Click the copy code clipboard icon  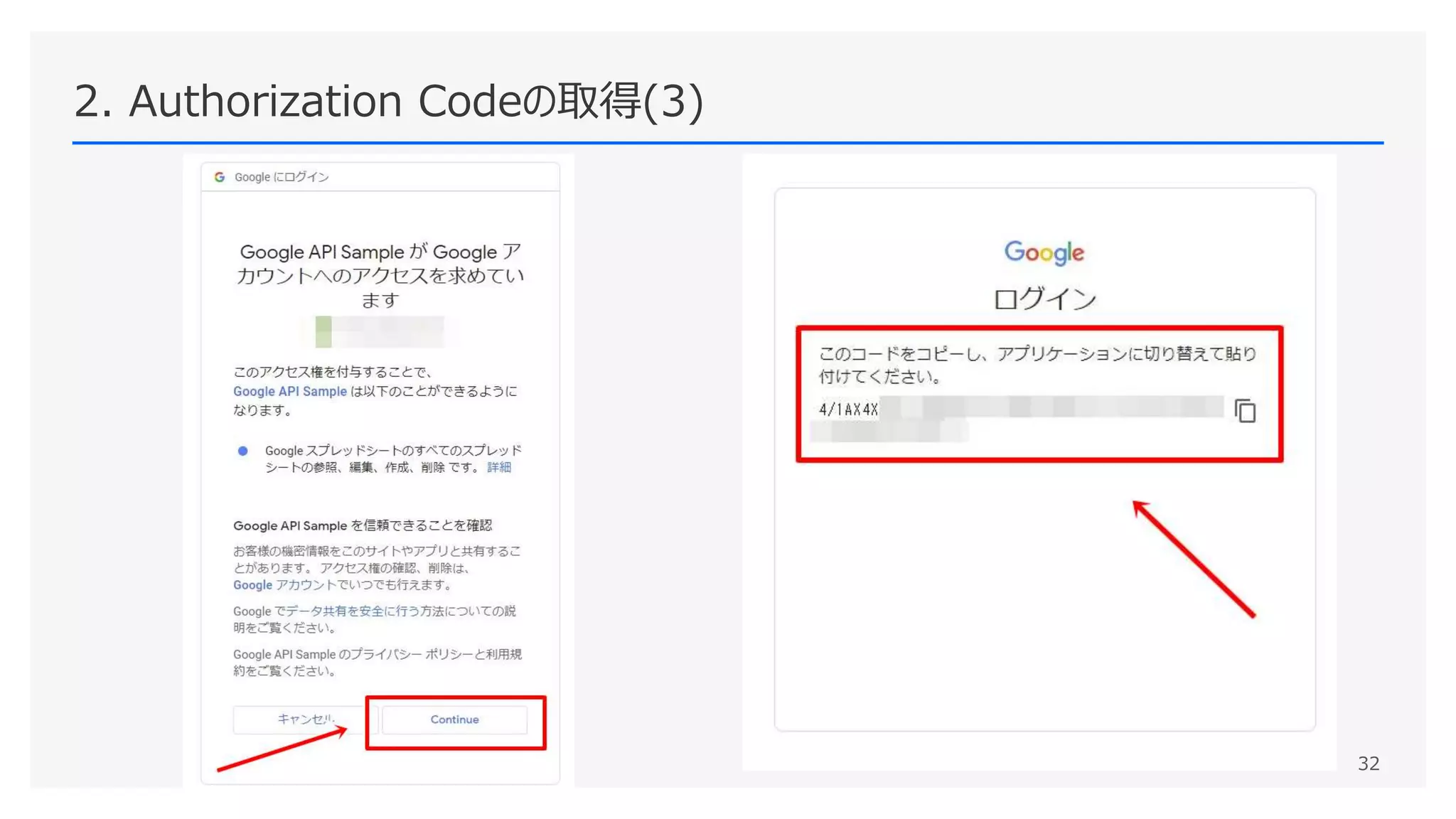(1245, 411)
